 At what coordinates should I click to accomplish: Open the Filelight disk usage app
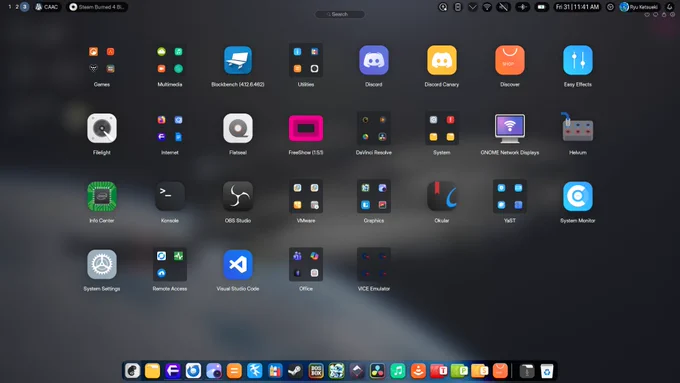click(x=101, y=128)
